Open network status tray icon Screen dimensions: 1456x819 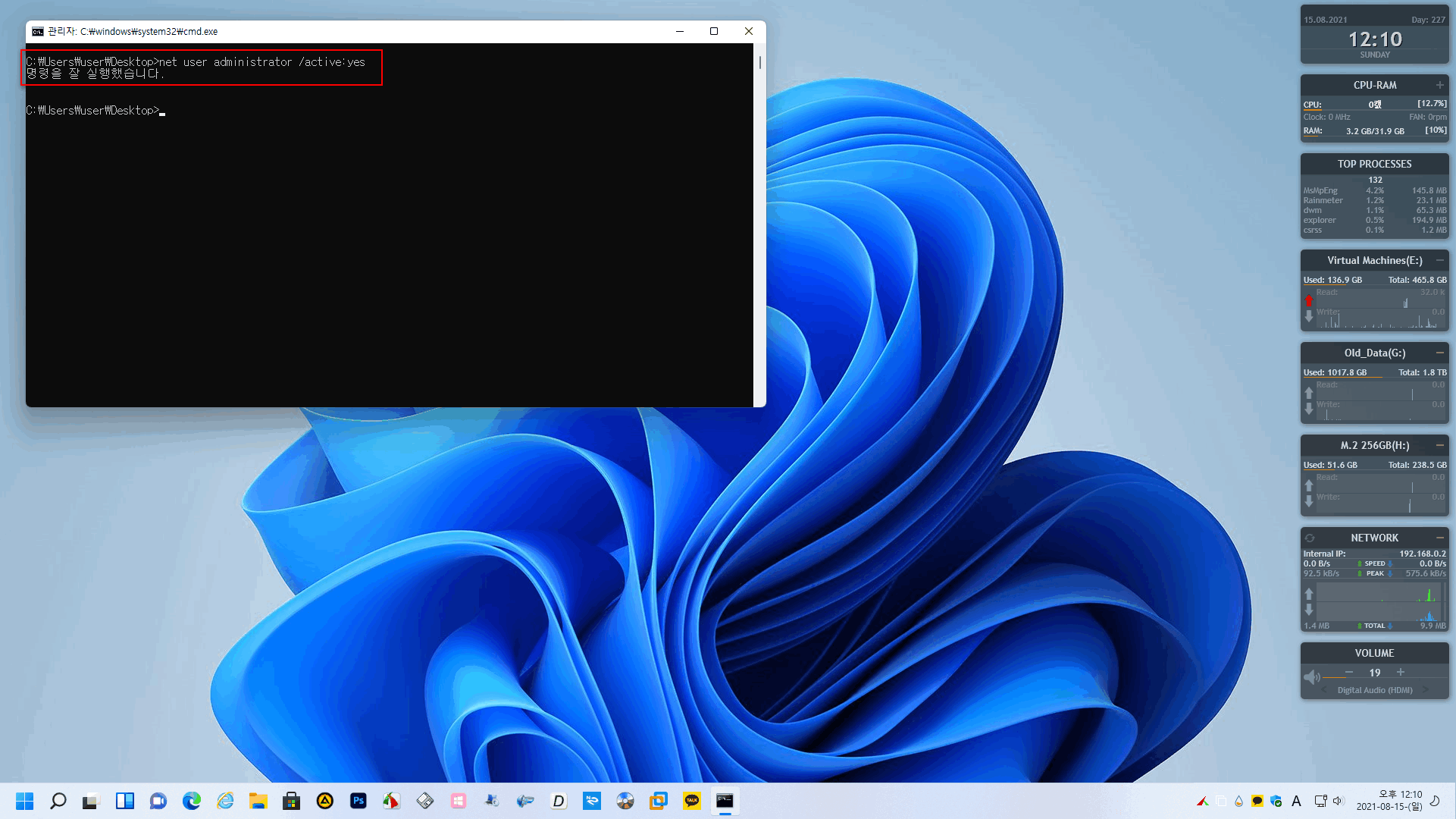coord(1320,801)
